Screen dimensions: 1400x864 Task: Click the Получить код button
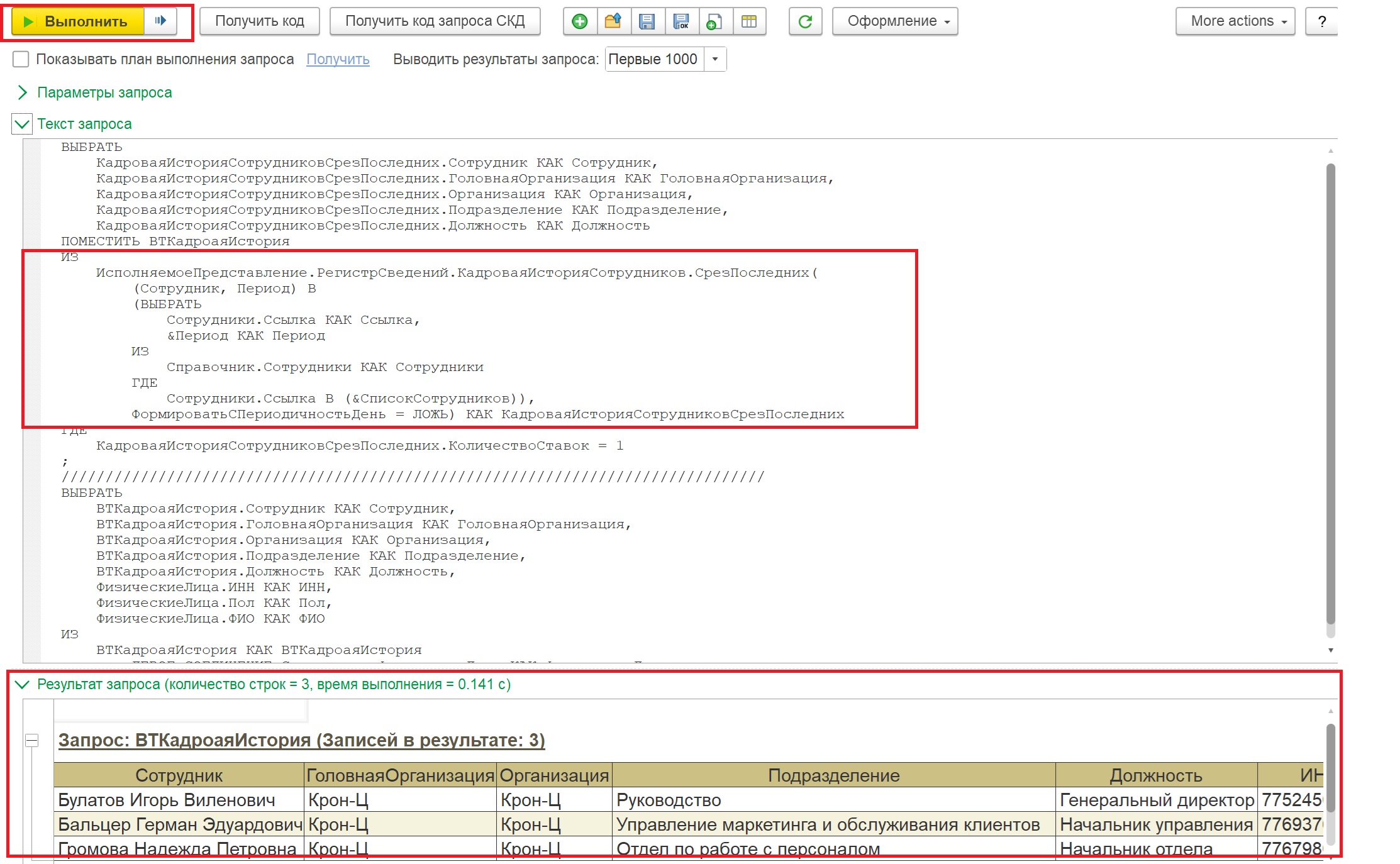pyautogui.click(x=260, y=21)
